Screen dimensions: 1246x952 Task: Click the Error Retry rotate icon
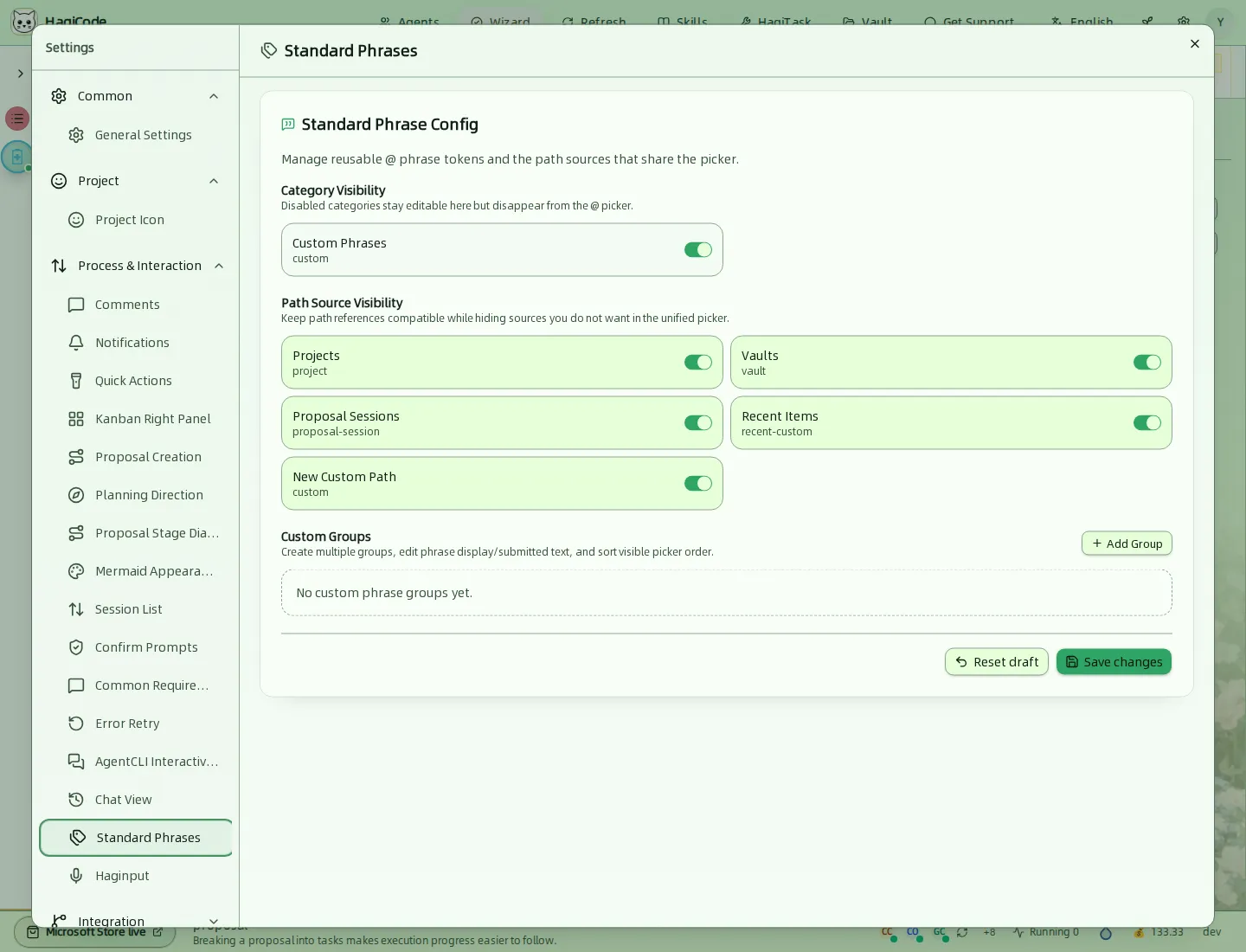(76, 724)
